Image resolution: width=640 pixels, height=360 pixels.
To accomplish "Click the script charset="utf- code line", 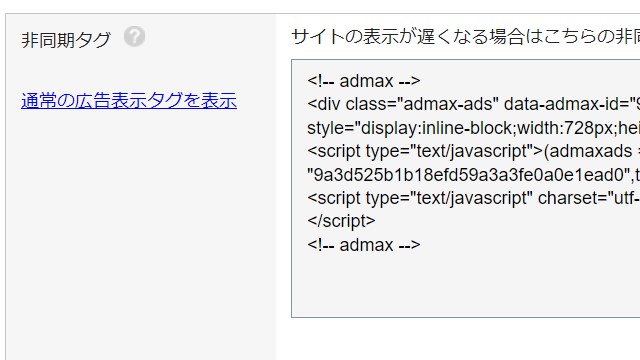I will (x=473, y=198).
